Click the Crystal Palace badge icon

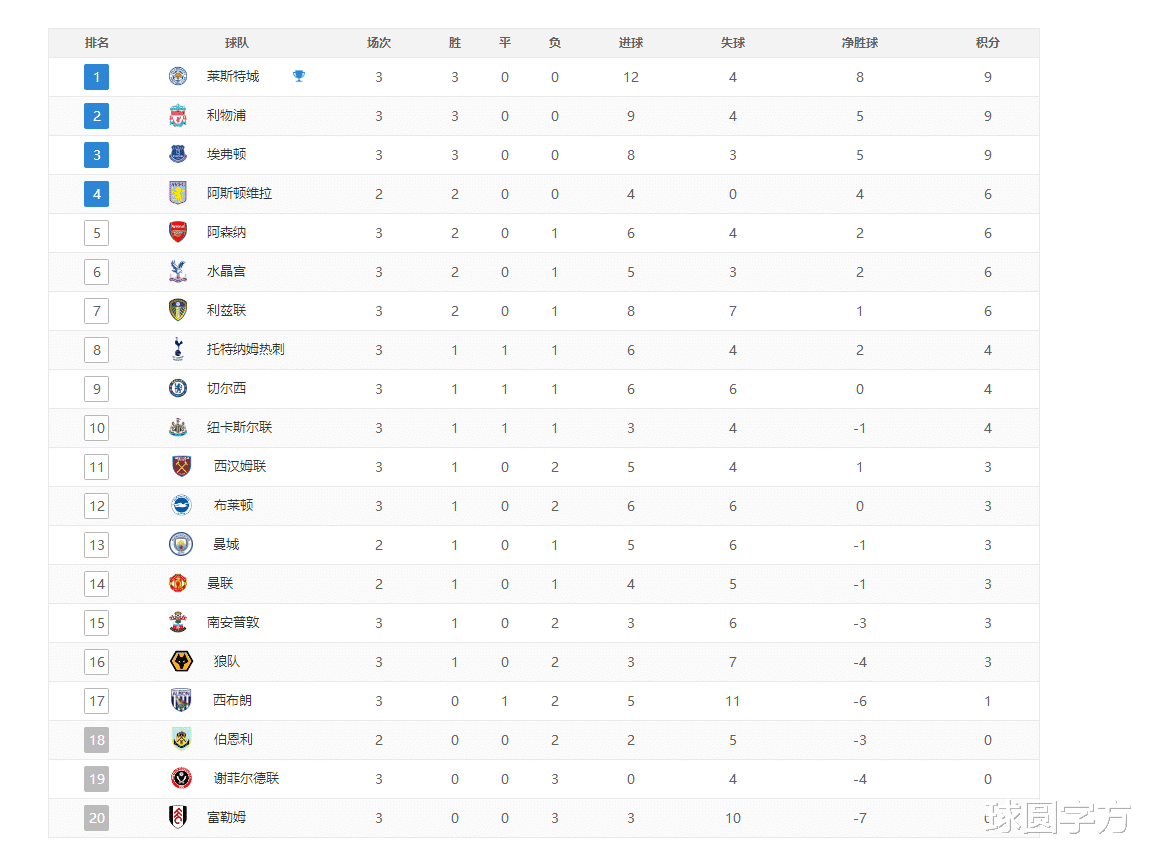click(178, 272)
